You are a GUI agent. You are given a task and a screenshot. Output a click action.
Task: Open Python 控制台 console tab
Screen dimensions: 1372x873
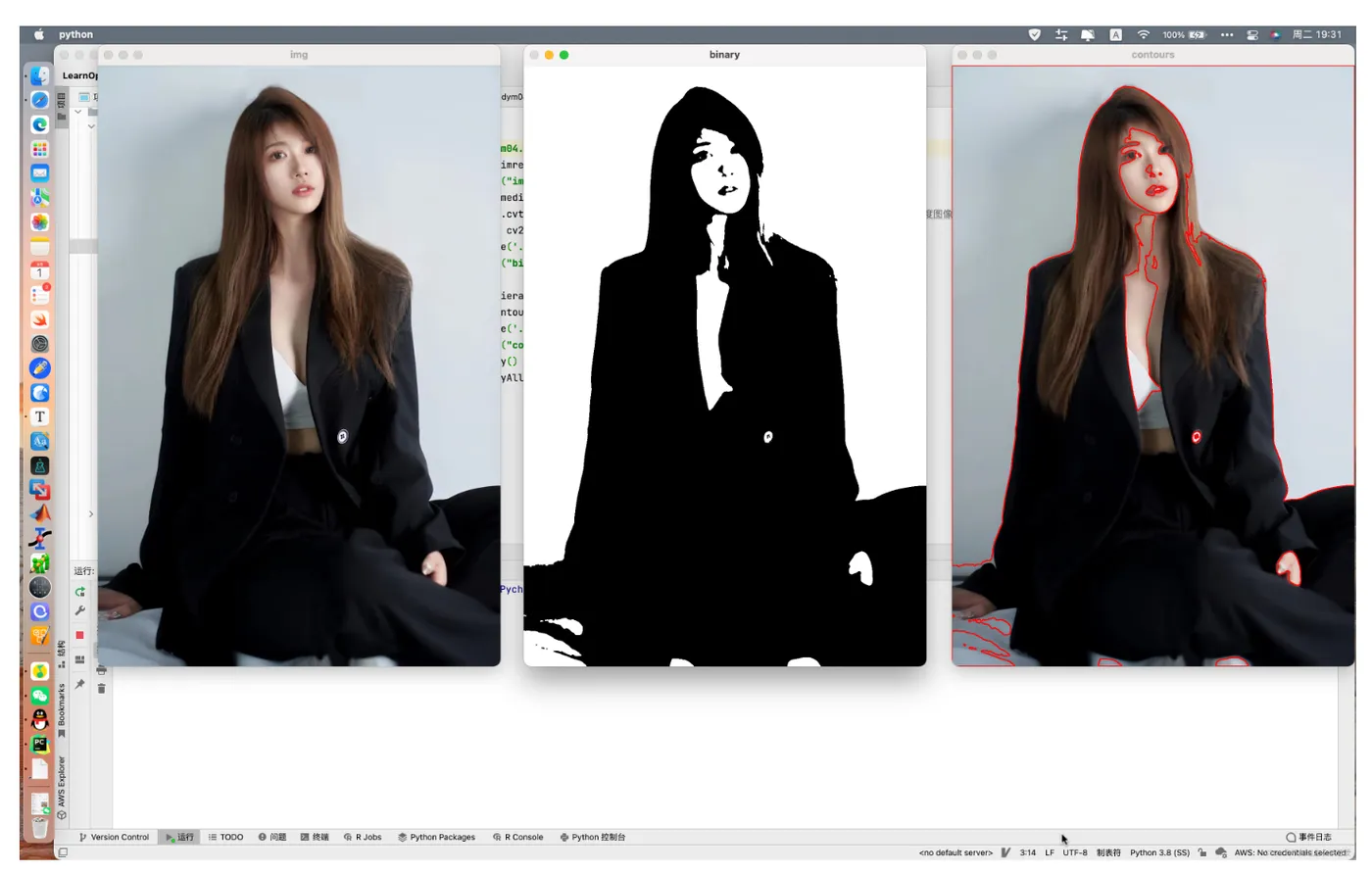[x=592, y=838]
